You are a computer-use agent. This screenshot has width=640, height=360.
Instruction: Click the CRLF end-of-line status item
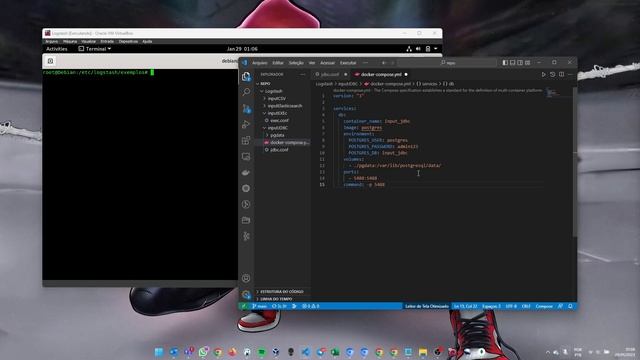click(x=526, y=306)
